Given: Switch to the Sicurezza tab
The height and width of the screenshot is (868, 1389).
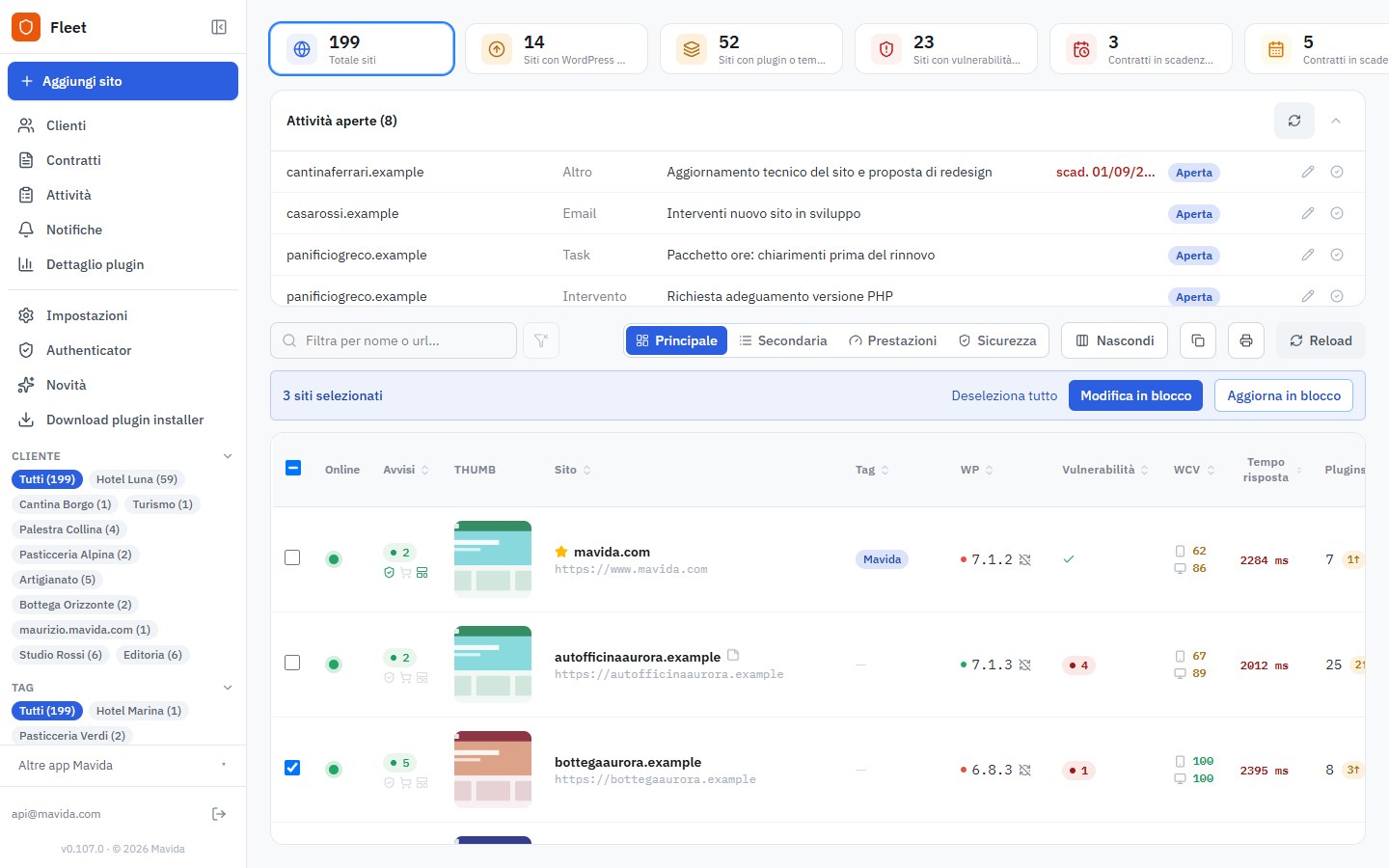Looking at the screenshot, I should [996, 340].
